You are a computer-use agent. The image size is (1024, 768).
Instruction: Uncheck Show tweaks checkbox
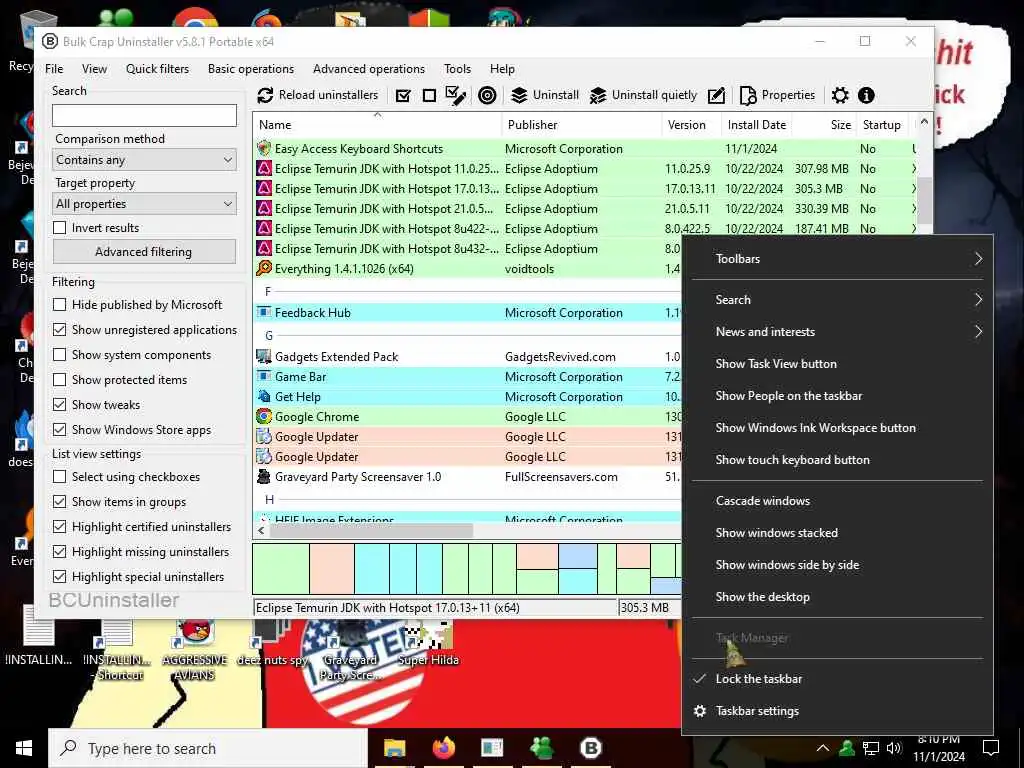[x=59, y=404]
